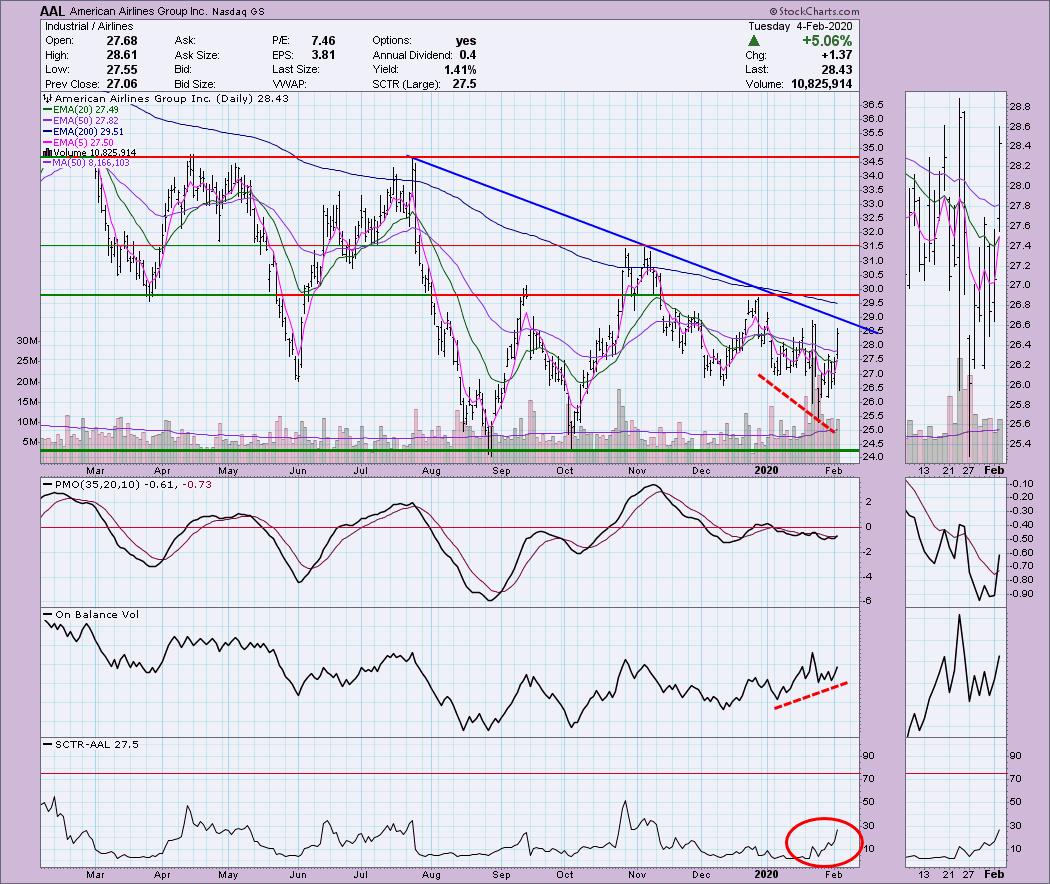Click the 2020 year label on price chart axis
The width and height of the screenshot is (1050, 884).
(x=766, y=471)
